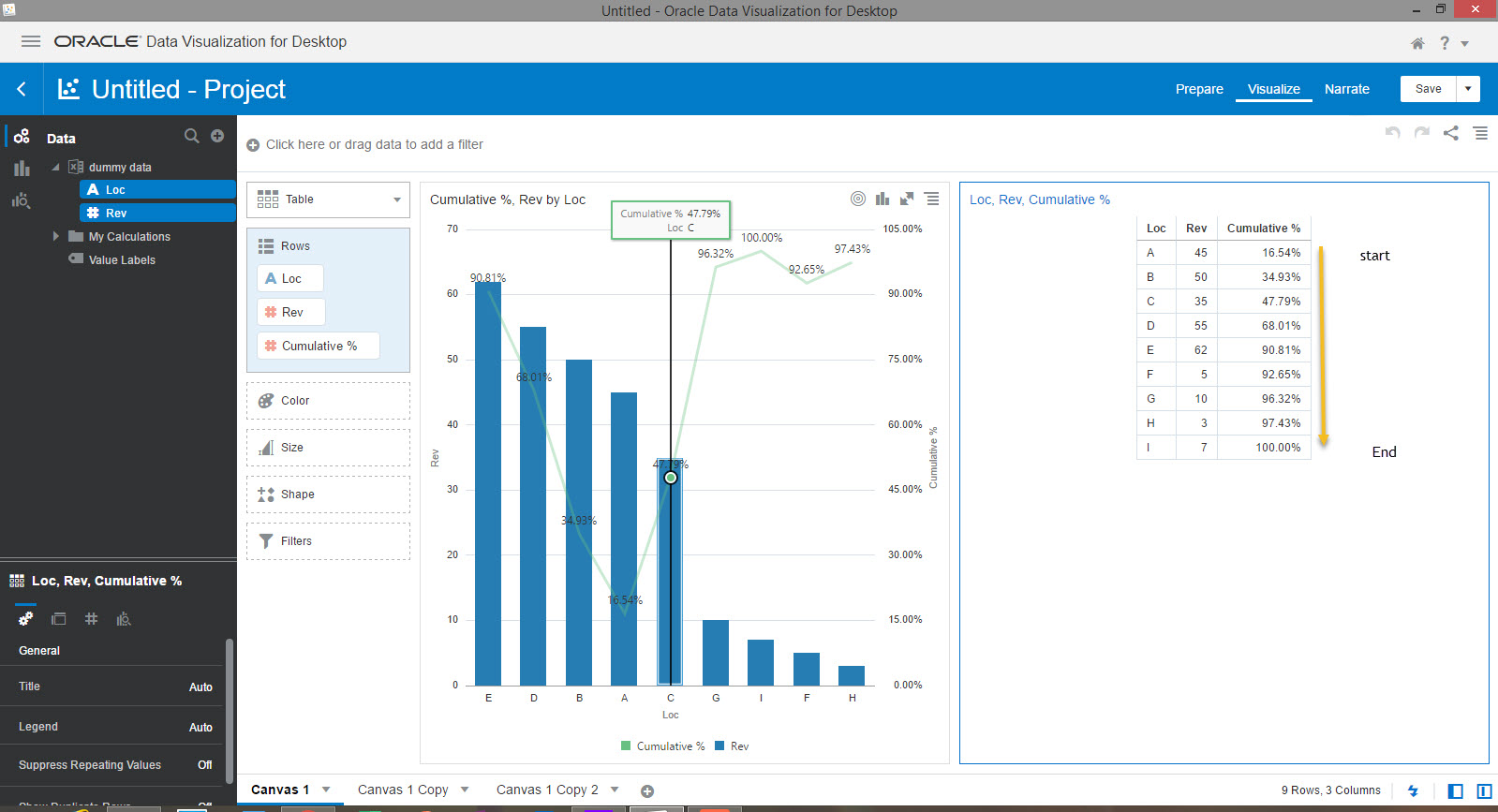Select the Canvas 1 Copy 2 tab
The image size is (1498, 812).
pos(547,790)
